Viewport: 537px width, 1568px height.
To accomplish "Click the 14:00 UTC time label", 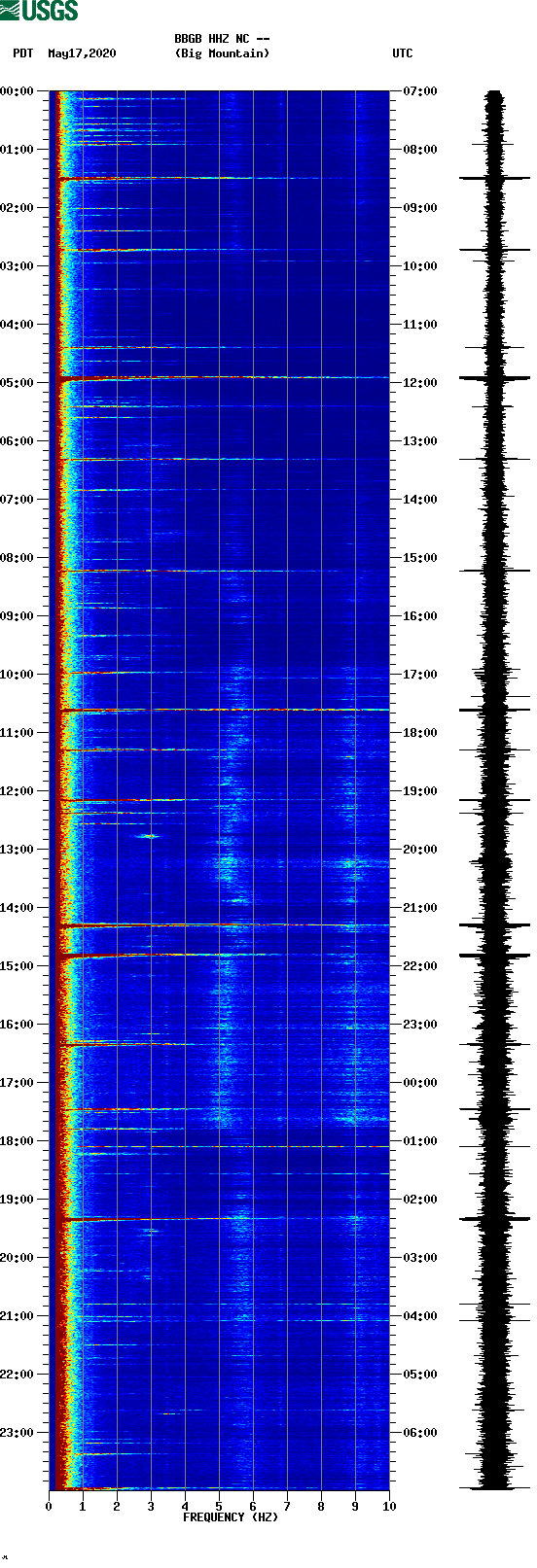I will (420, 500).
